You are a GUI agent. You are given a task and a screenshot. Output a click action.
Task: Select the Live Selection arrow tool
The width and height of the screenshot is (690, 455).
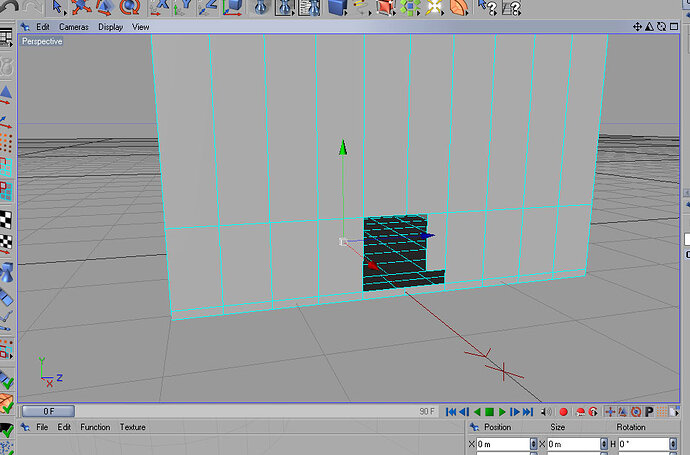[58, 7]
